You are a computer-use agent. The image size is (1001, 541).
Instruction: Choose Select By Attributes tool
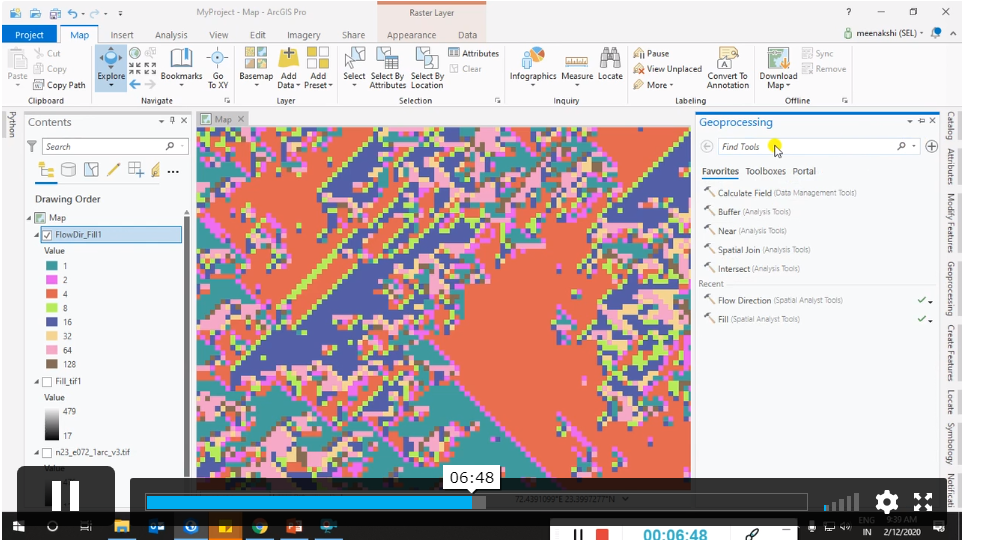388,67
